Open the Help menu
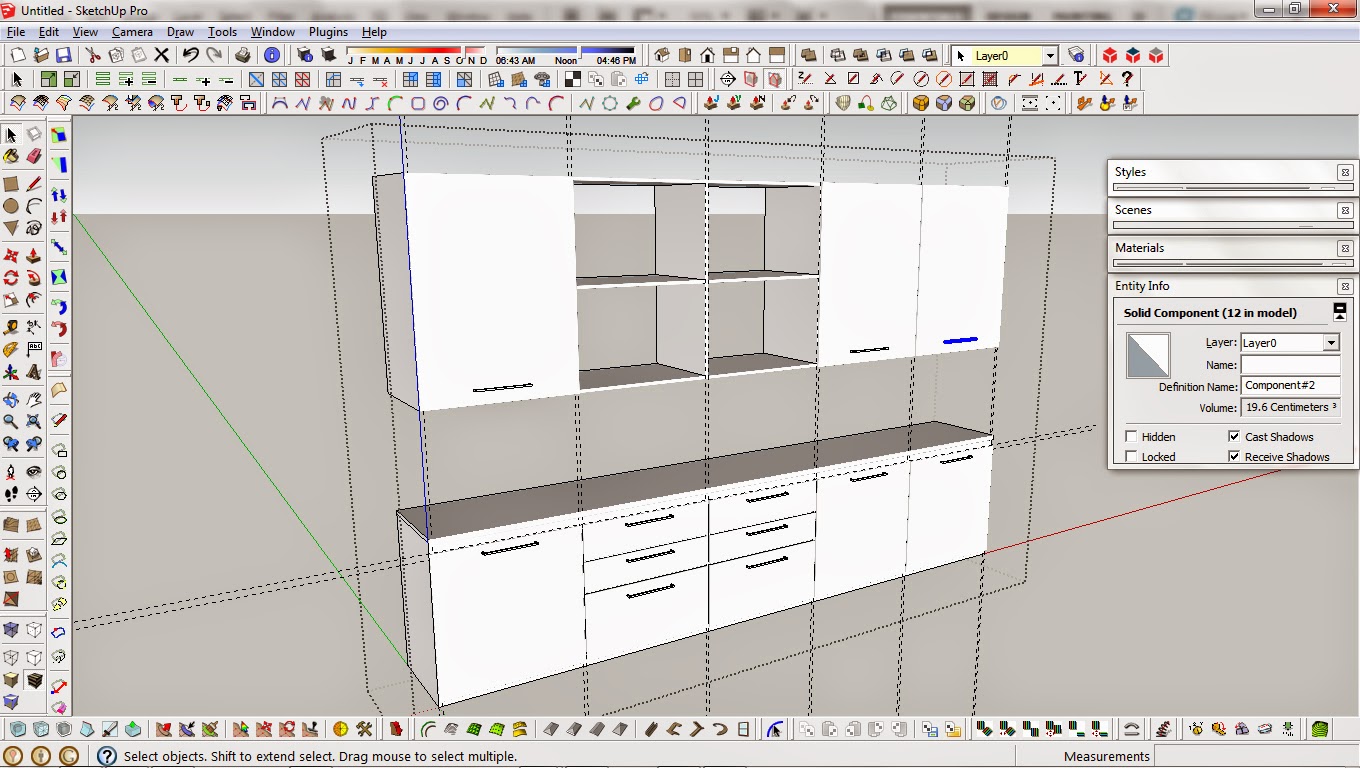The image size is (1360, 768). [374, 32]
